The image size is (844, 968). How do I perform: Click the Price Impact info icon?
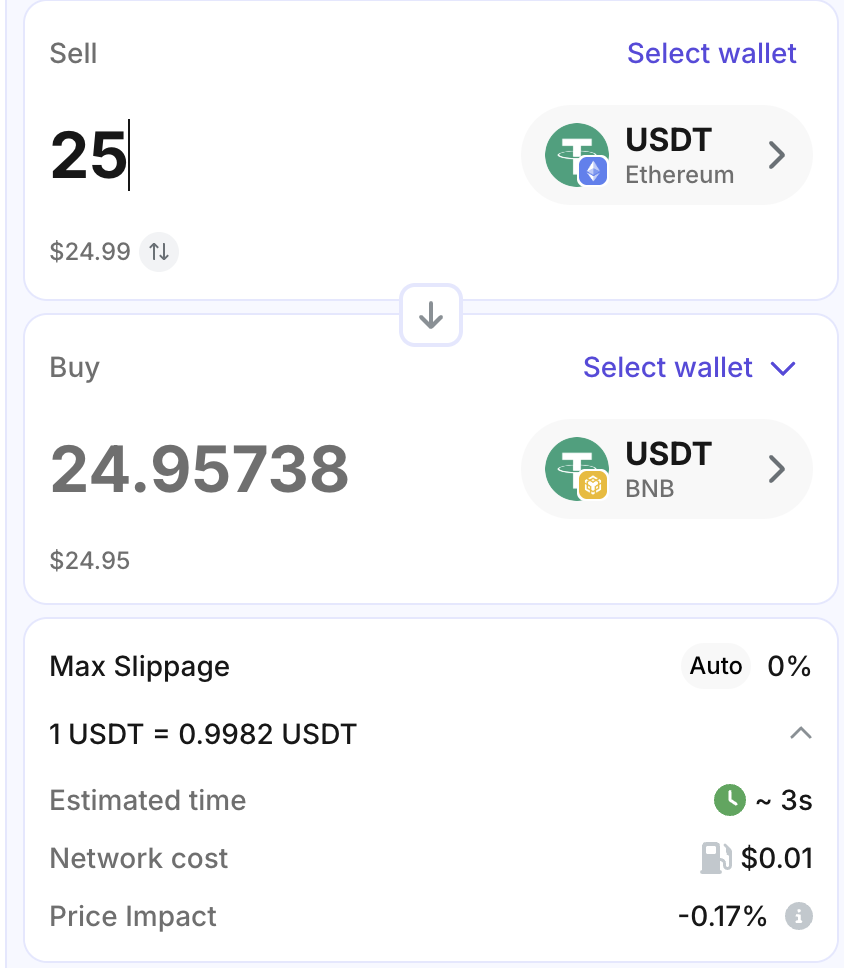click(797, 915)
